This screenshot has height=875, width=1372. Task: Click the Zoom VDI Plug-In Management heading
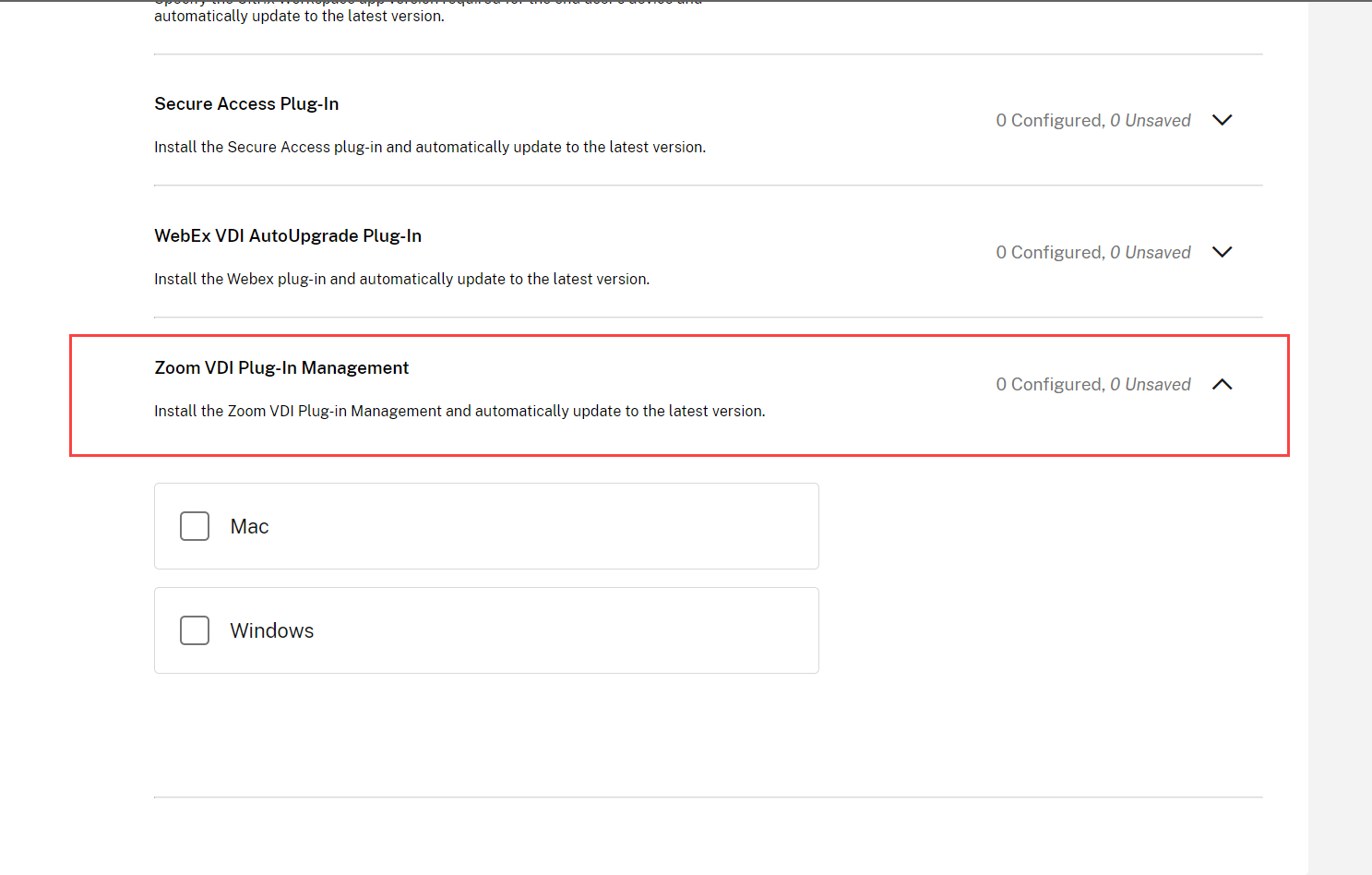pos(281,368)
